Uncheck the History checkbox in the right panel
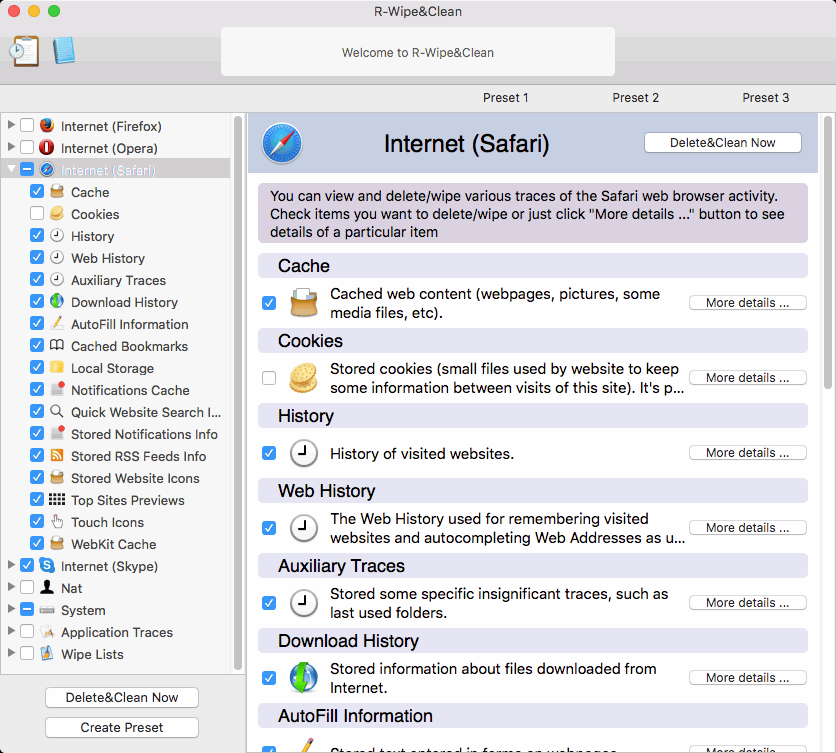The width and height of the screenshot is (836, 753). pyautogui.click(x=269, y=453)
